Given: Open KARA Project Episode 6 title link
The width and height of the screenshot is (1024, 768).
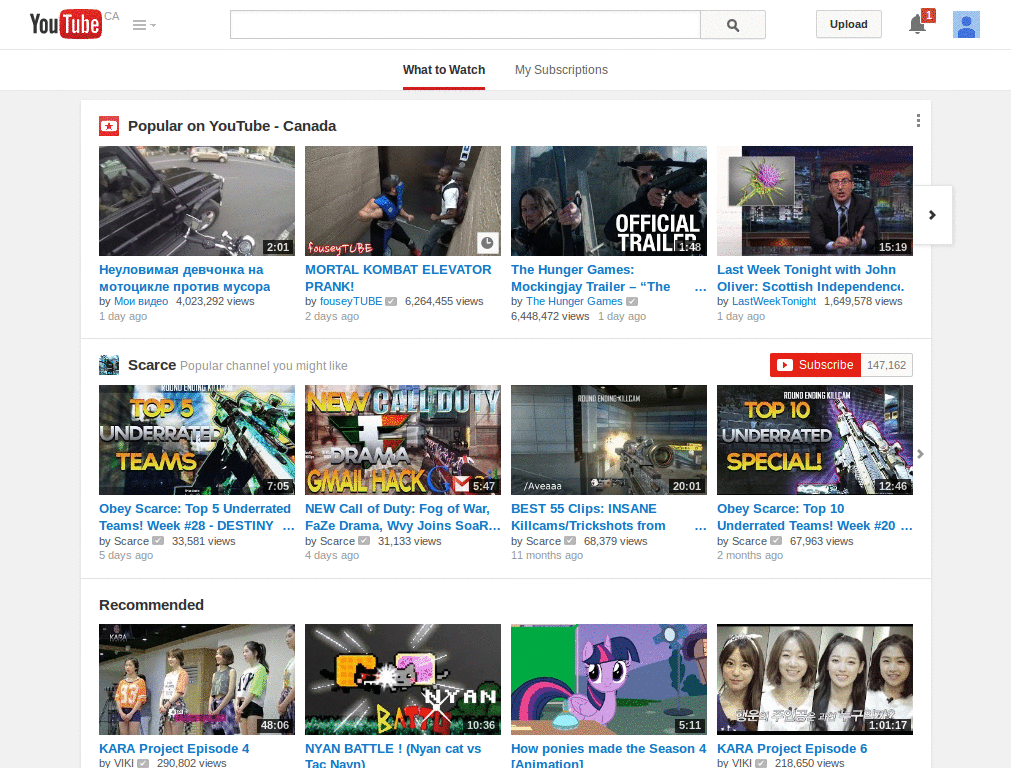Looking at the screenshot, I should point(792,749).
